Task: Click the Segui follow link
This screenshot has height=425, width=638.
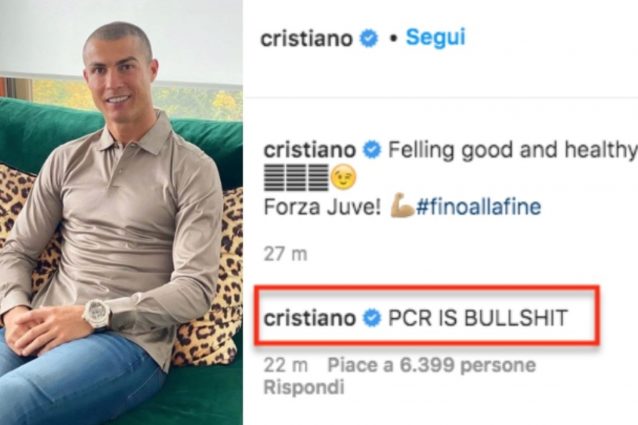Action: [435, 38]
